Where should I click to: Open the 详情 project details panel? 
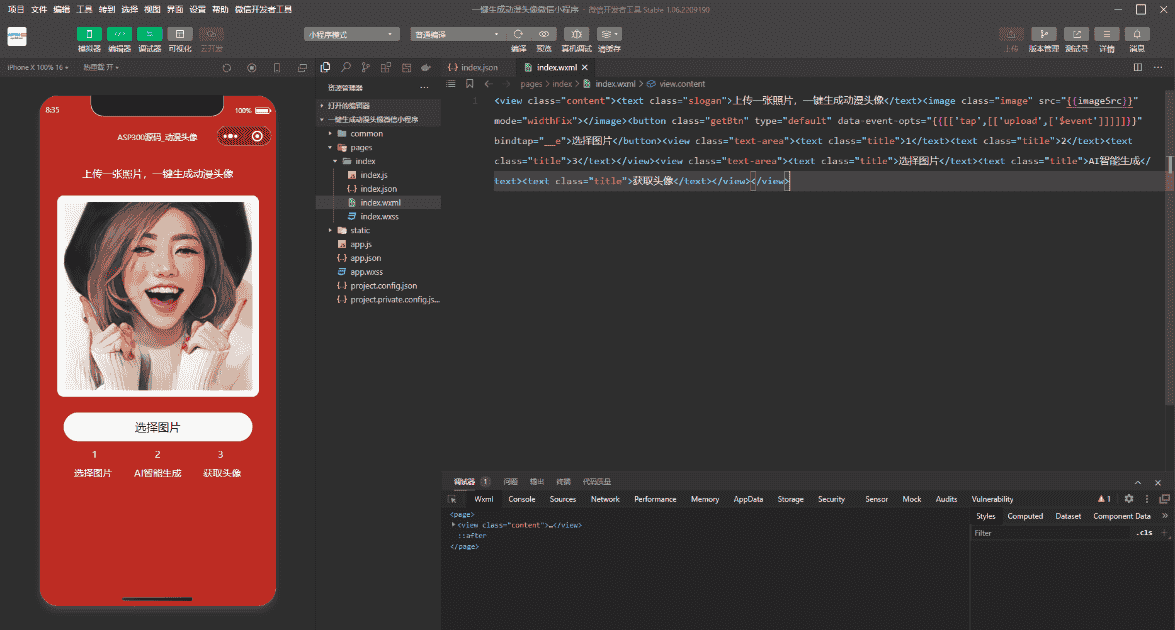point(1106,34)
